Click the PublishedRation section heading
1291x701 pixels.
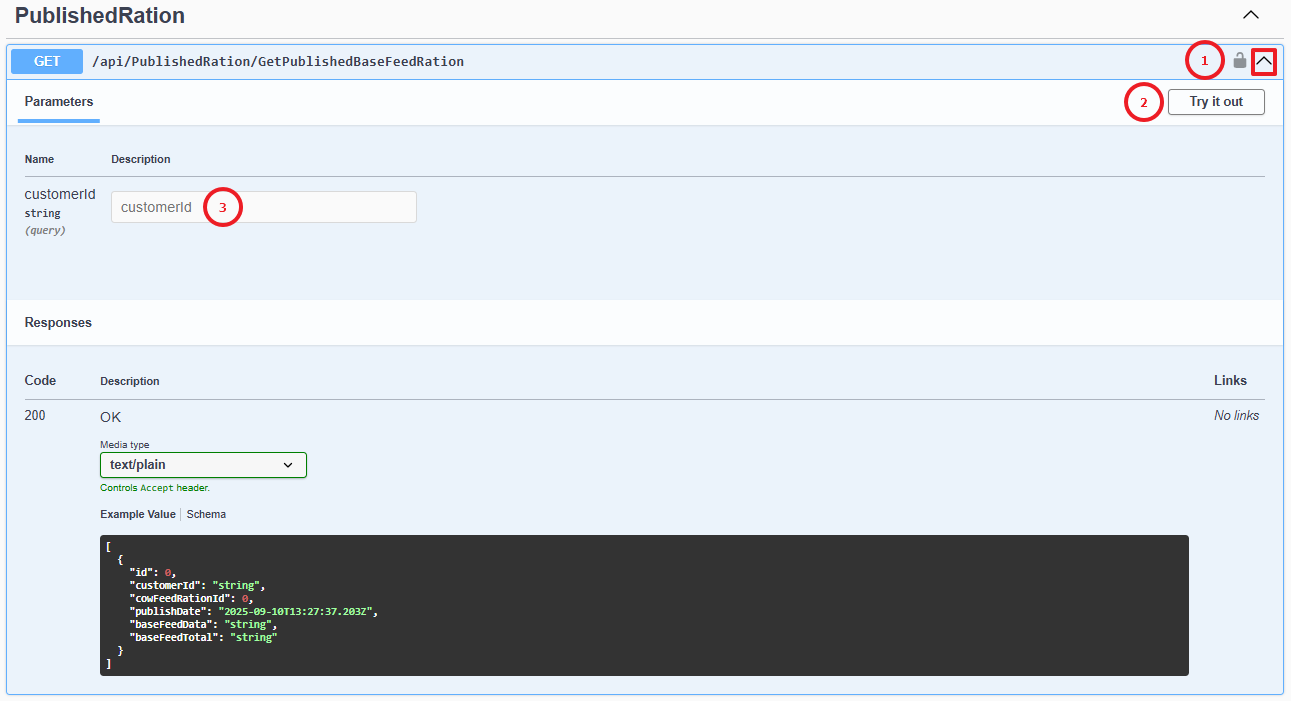coord(100,16)
